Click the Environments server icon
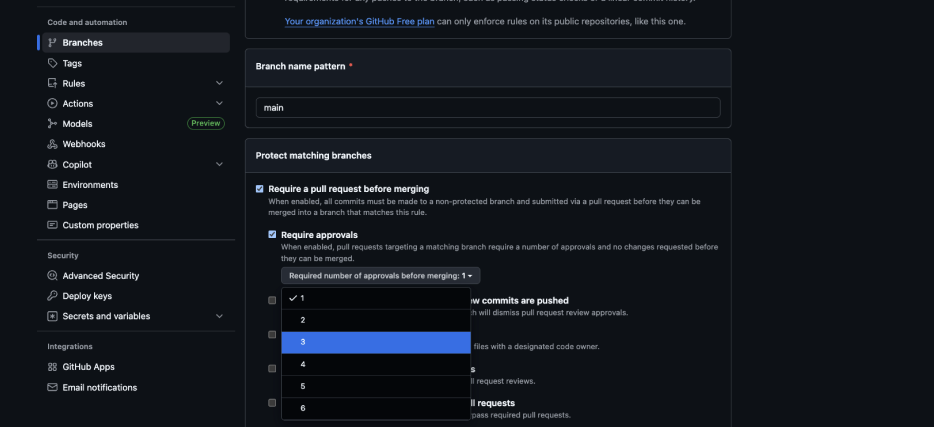The image size is (934, 427). pos(52,185)
